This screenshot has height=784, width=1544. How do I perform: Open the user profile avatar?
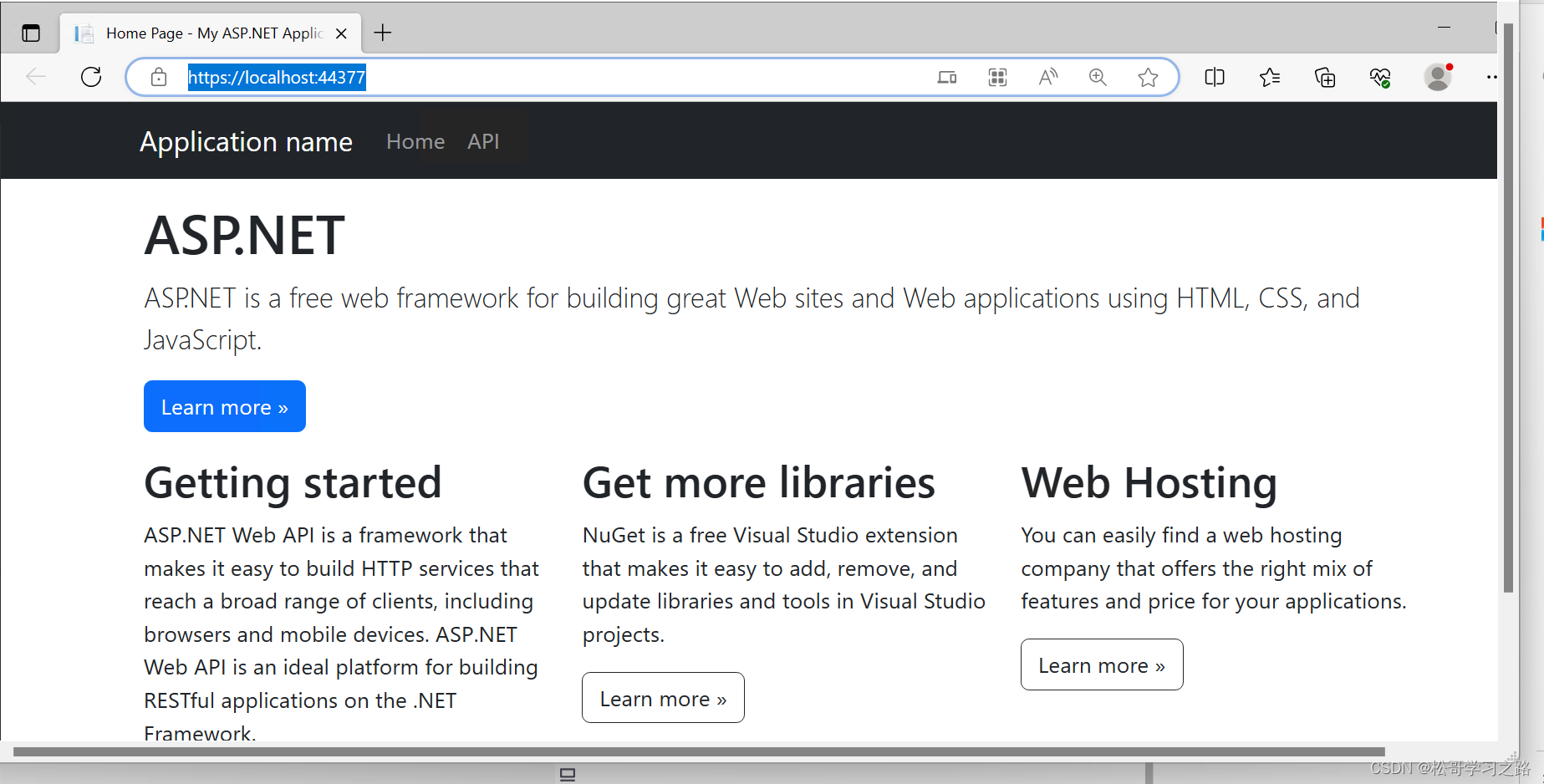tap(1438, 78)
